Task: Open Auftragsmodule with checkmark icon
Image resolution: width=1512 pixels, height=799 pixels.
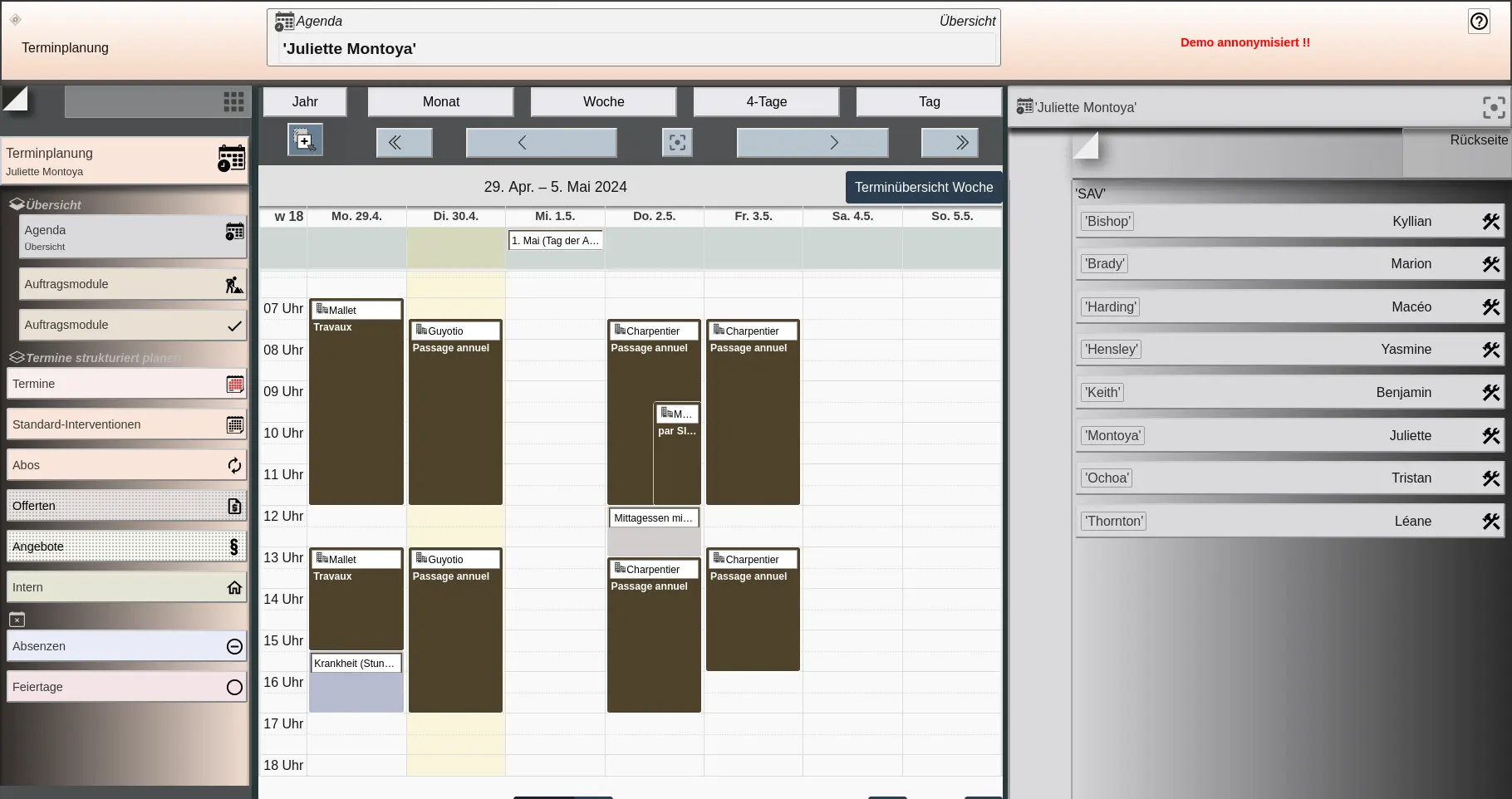Action: (133, 325)
